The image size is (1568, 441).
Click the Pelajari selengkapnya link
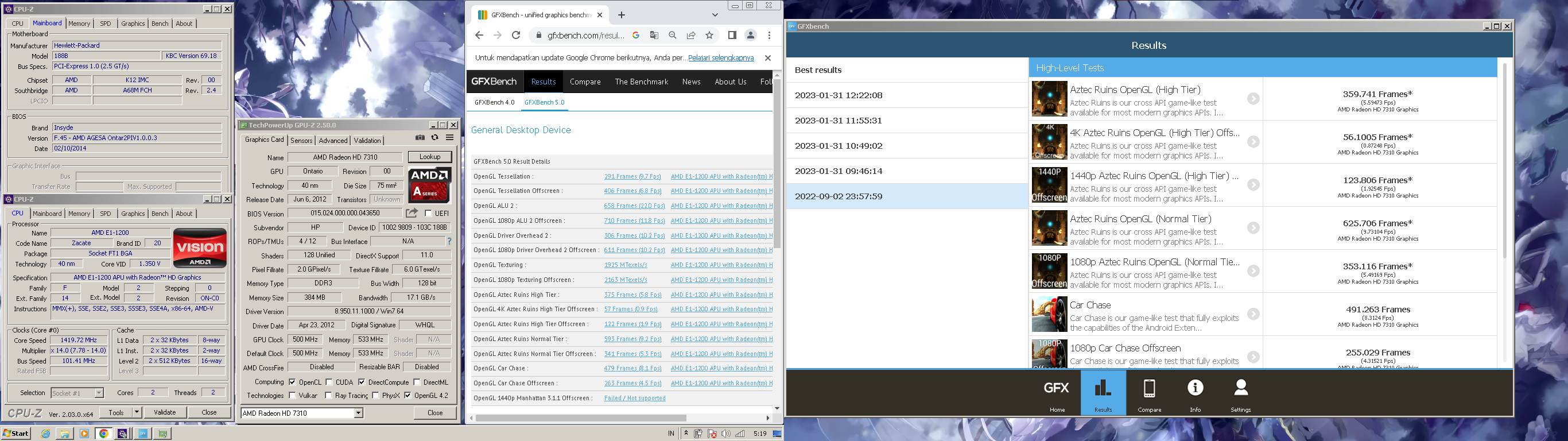(x=721, y=58)
